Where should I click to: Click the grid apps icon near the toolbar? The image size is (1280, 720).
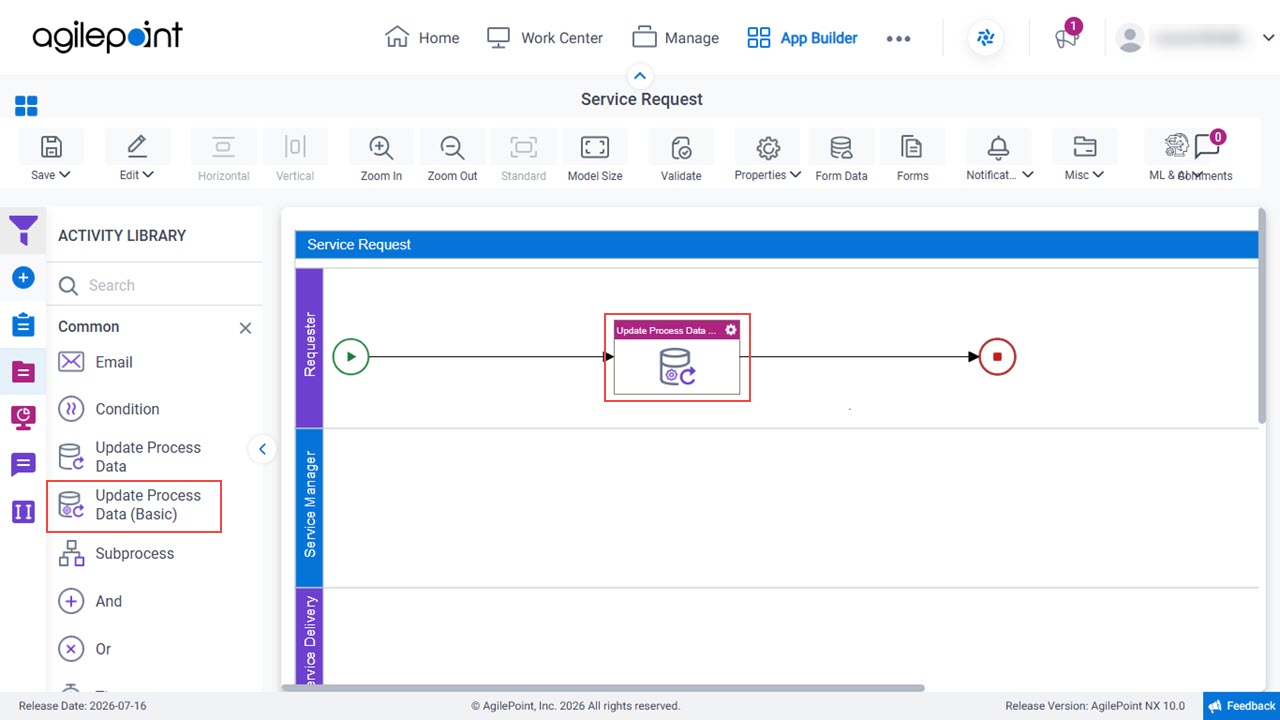[26, 106]
